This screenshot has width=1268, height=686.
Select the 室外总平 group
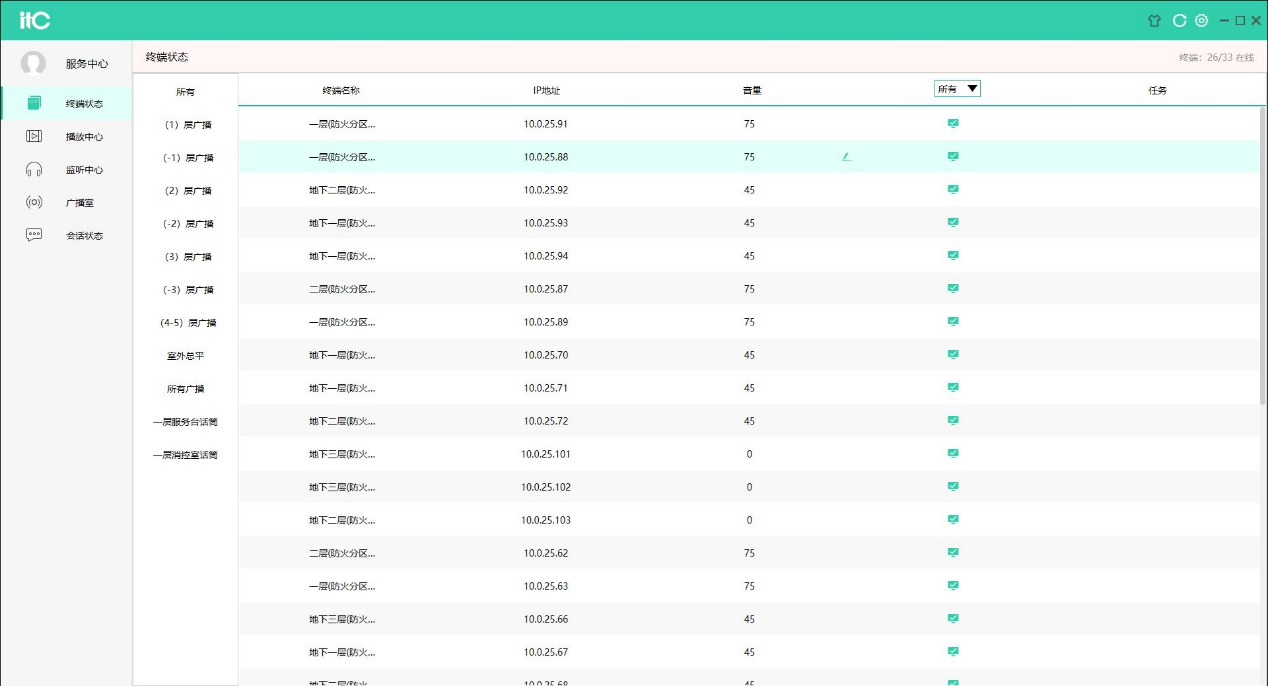click(186, 356)
